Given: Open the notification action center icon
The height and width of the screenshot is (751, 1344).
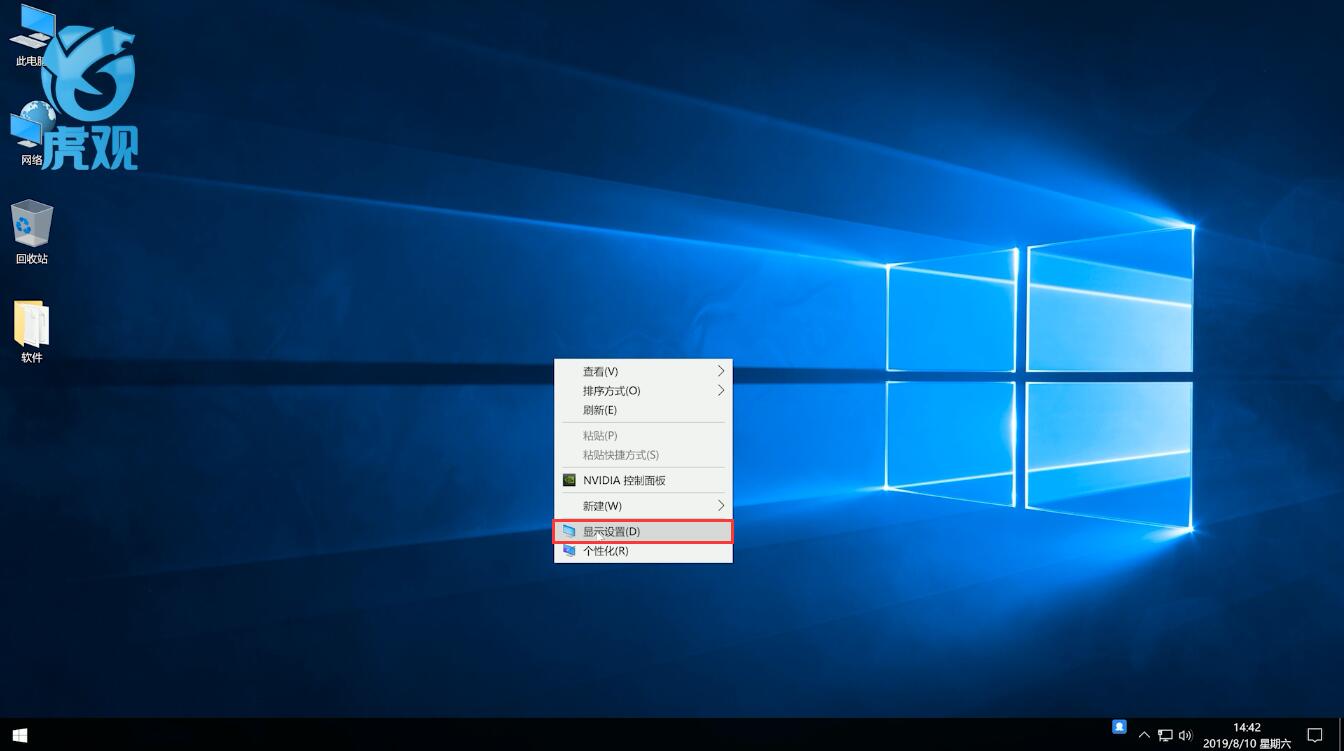Looking at the screenshot, I should (x=1315, y=736).
